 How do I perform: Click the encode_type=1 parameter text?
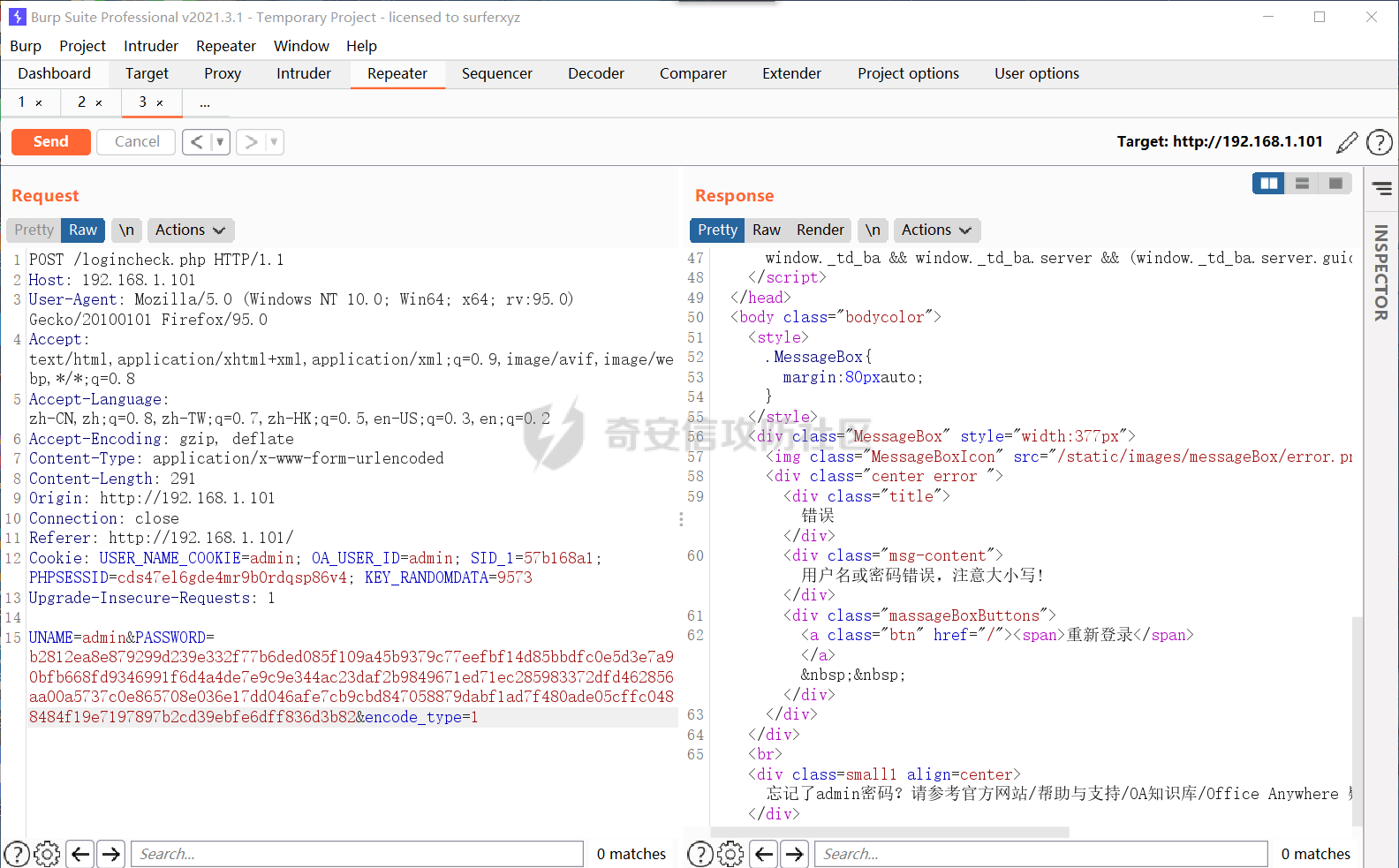(421, 717)
